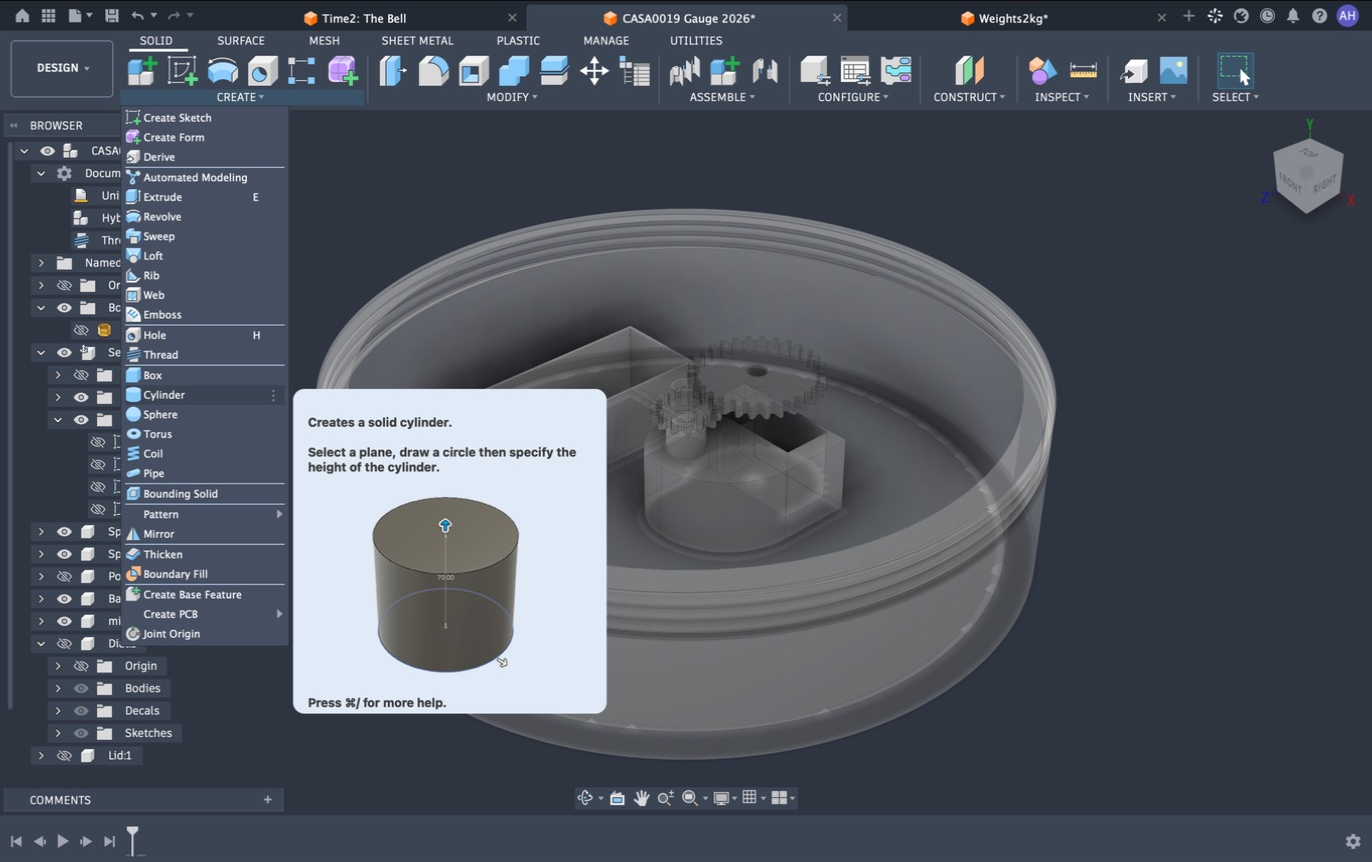Hide the Sketches folder via its eye icon
The height and width of the screenshot is (862, 1372).
click(81, 733)
